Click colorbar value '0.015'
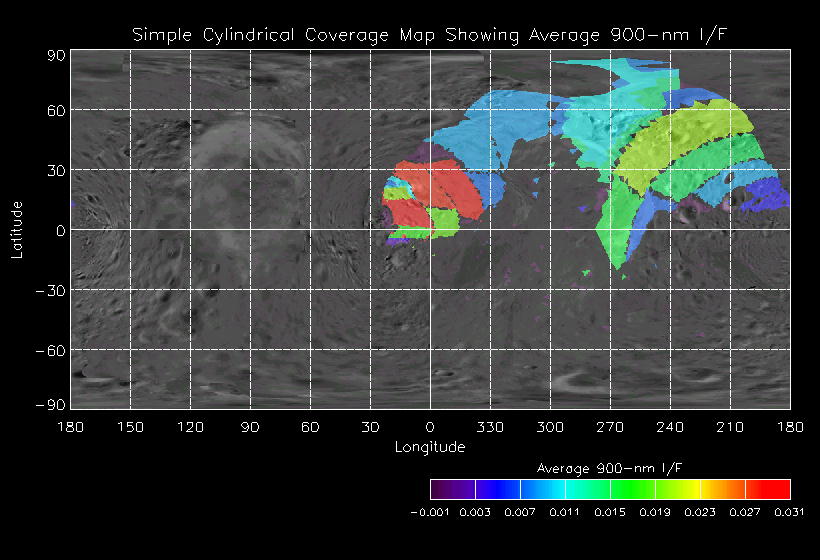Image resolution: width=820 pixels, height=560 pixels. tap(610, 512)
